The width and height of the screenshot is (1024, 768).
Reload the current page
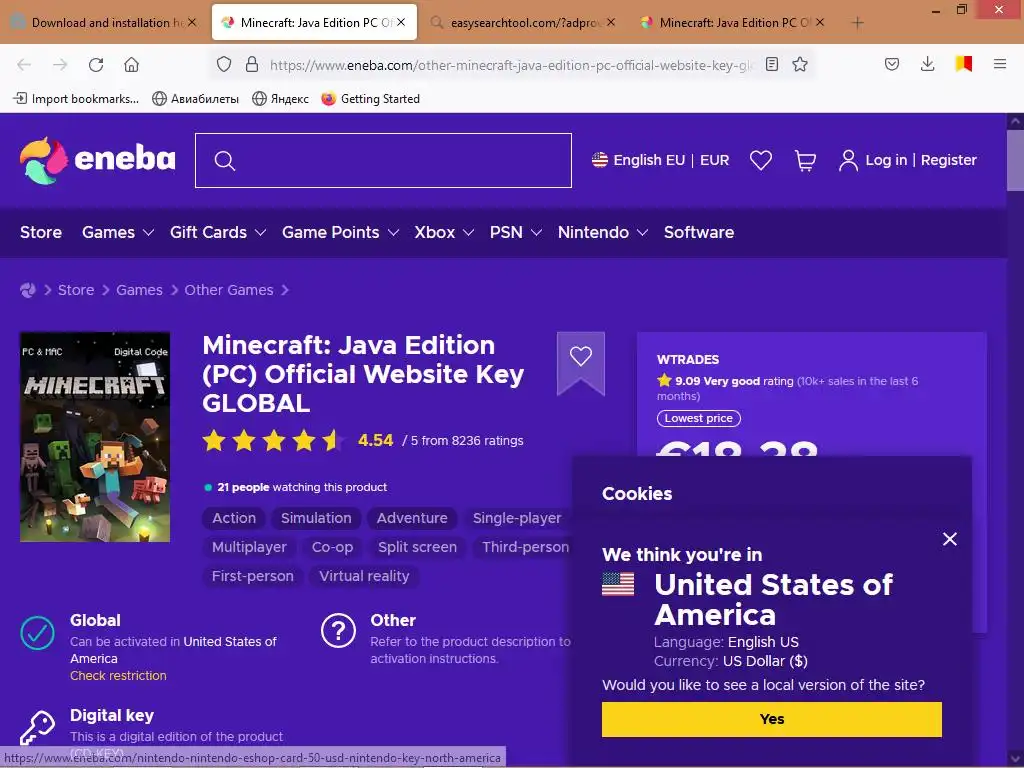click(x=96, y=65)
